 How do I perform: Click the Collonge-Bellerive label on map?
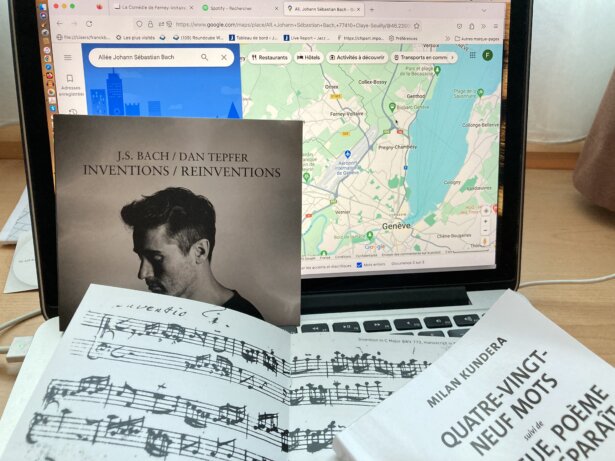[x=481, y=125]
